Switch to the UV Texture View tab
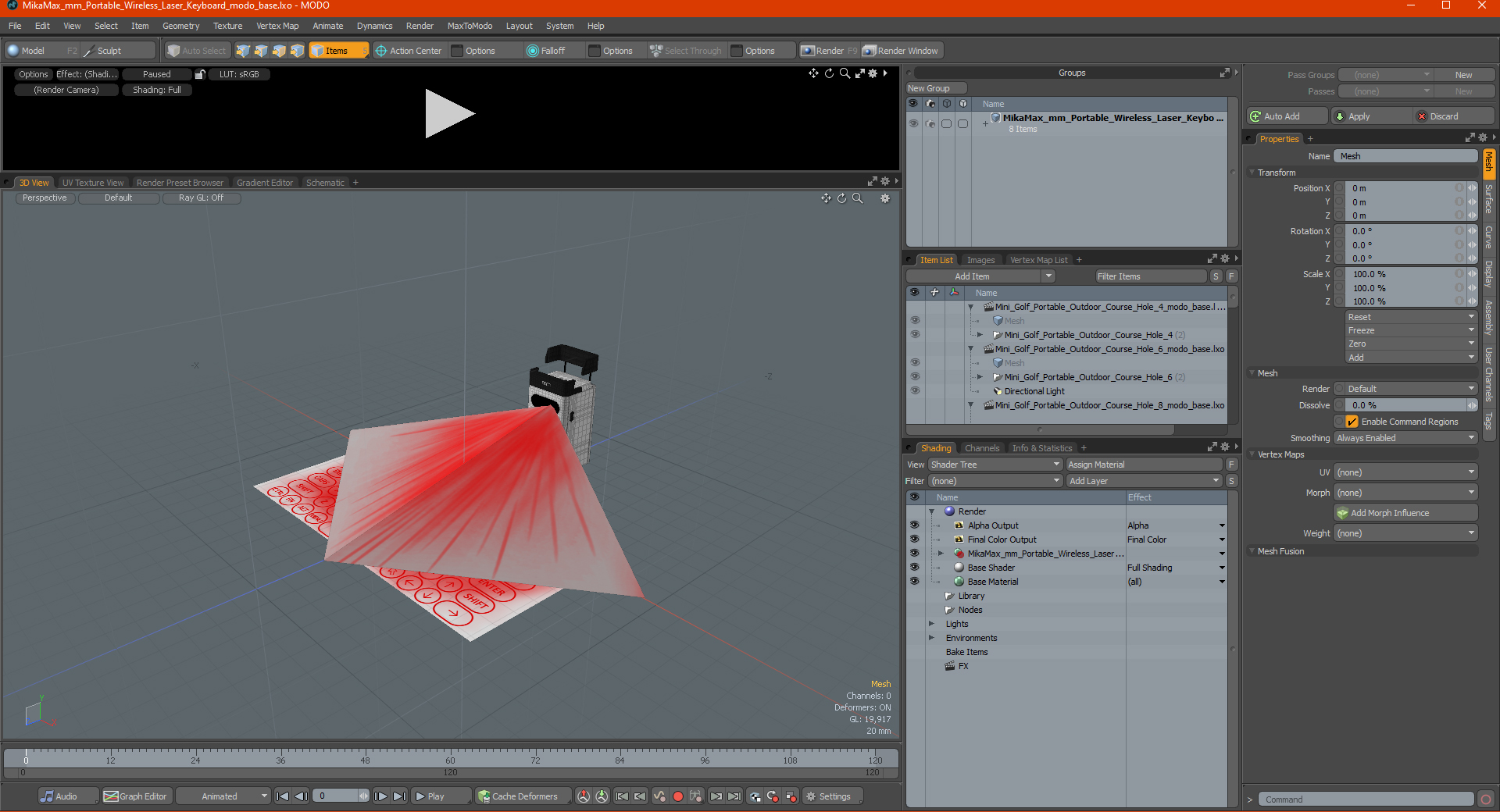The width and height of the screenshot is (1500, 812). pos(92,183)
